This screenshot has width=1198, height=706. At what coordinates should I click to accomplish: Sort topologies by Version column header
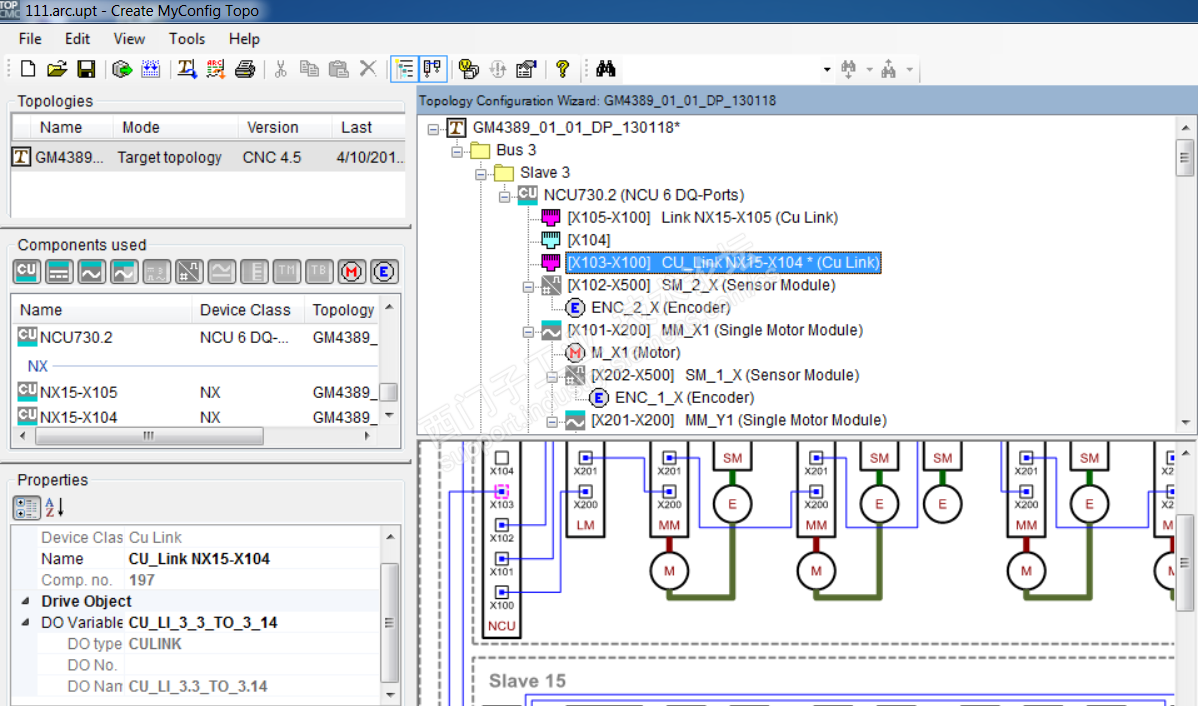(272, 127)
